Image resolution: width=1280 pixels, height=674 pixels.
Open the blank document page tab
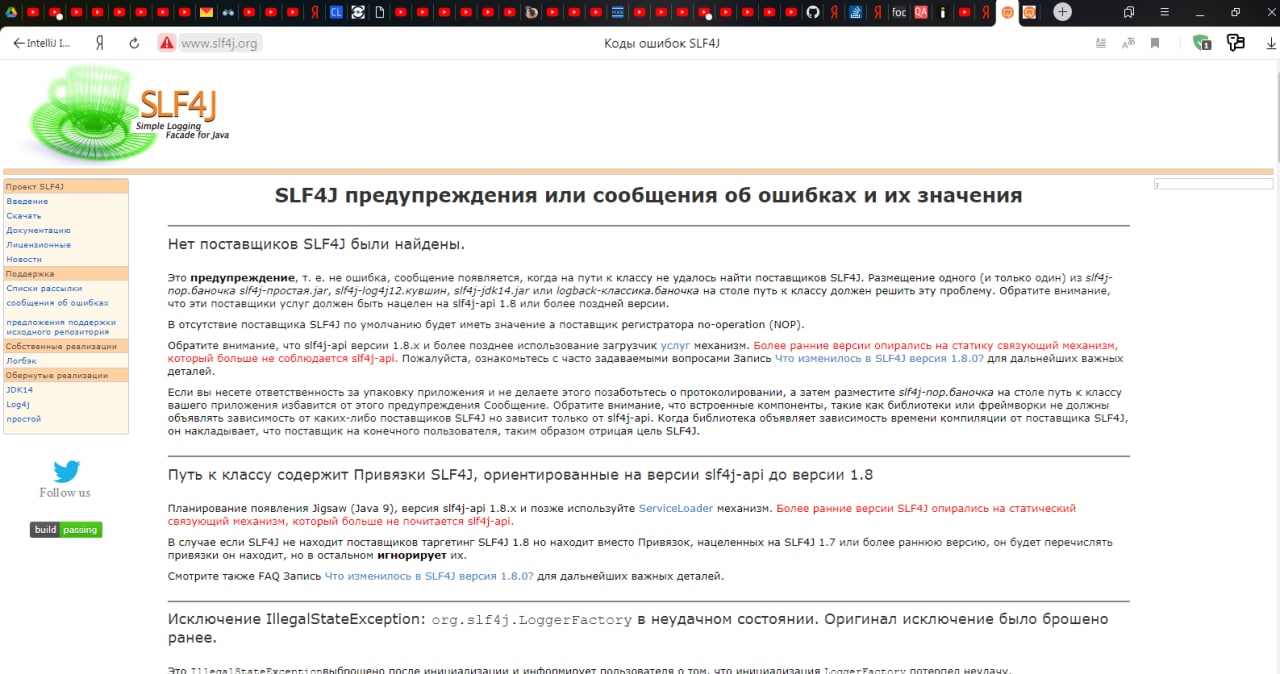click(x=380, y=12)
